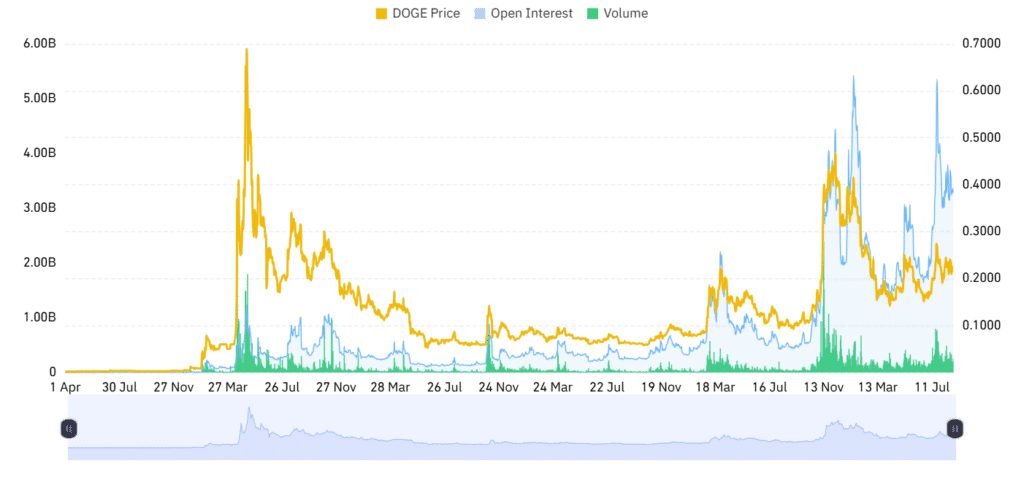The image size is (1024, 493).
Task: Click the 28 Mar date label
Action: [x=391, y=387]
